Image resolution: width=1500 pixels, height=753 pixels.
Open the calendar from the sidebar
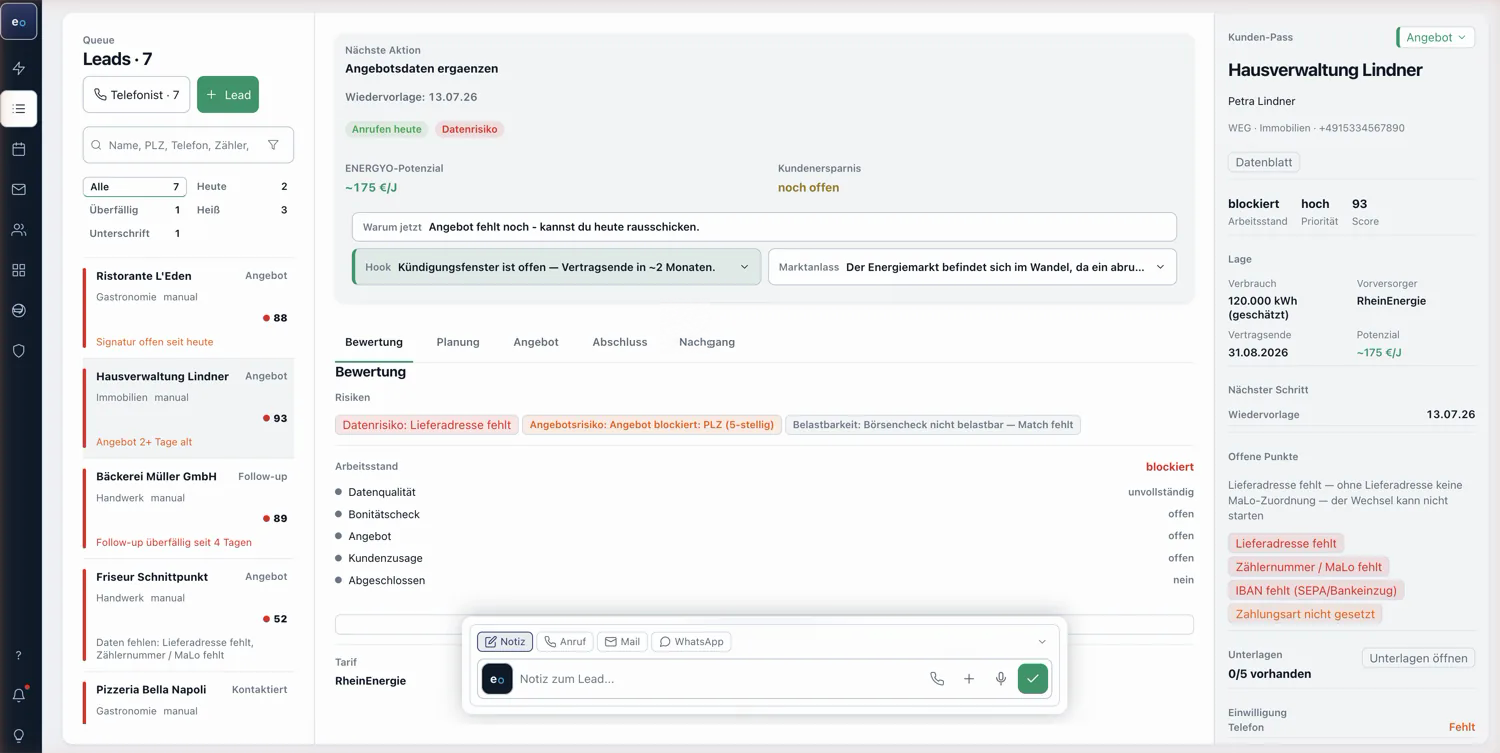point(19,149)
